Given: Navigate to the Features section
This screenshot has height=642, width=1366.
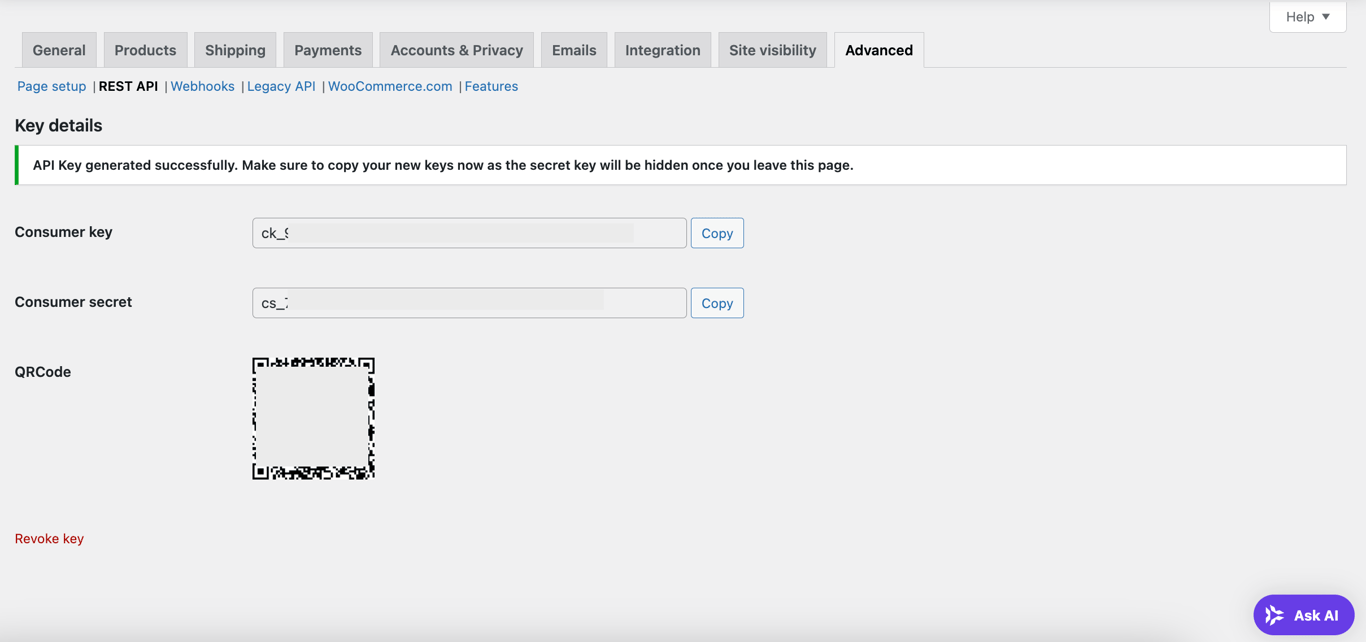Looking at the screenshot, I should (491, 86).
